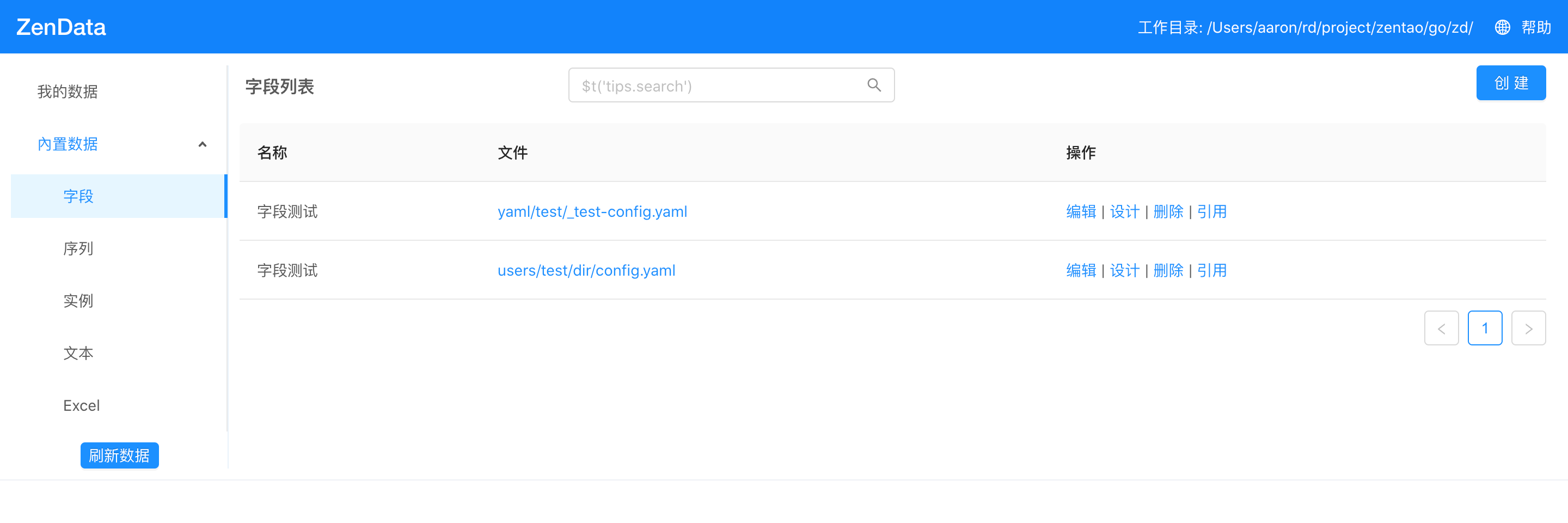Click 删除 for users/test/dir/config.yaml row
Image resolution: width=1568 pixels, height=523 pixels.
coord(1167,270)
